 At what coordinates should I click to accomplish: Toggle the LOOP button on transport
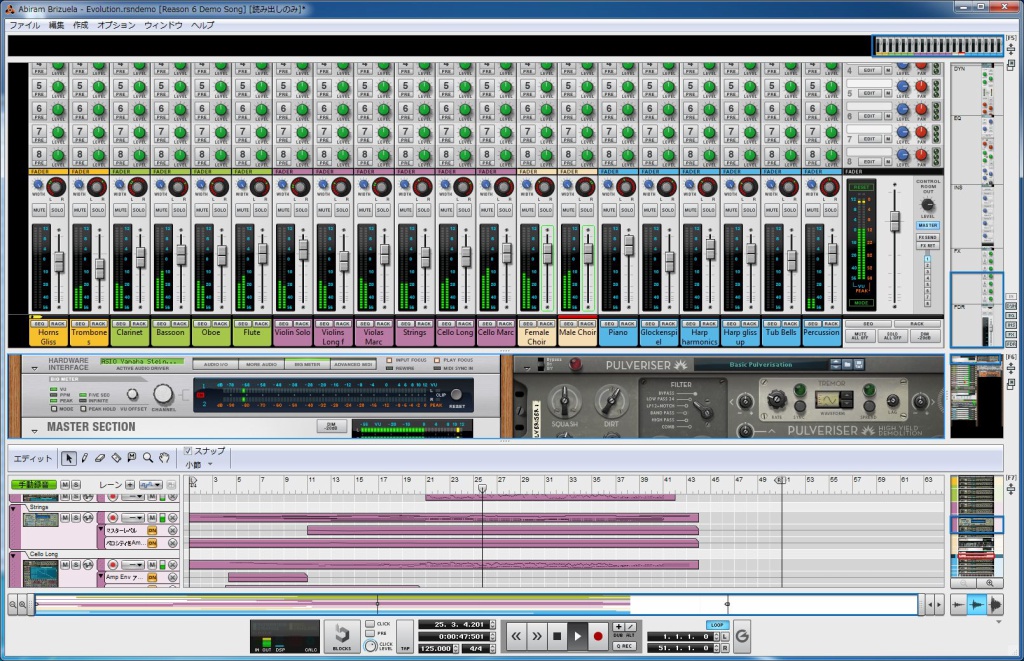pyautogui.click(x=716, y=624)
